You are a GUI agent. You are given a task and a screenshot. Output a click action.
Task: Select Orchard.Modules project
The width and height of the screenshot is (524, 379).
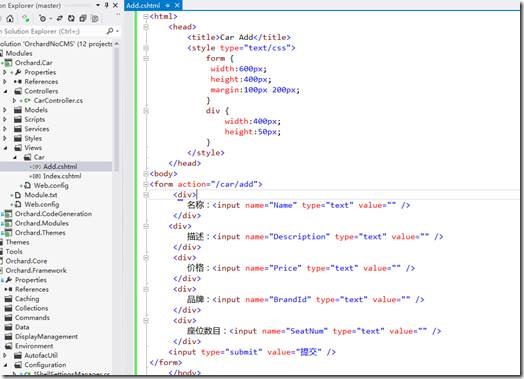pos(42,223)
